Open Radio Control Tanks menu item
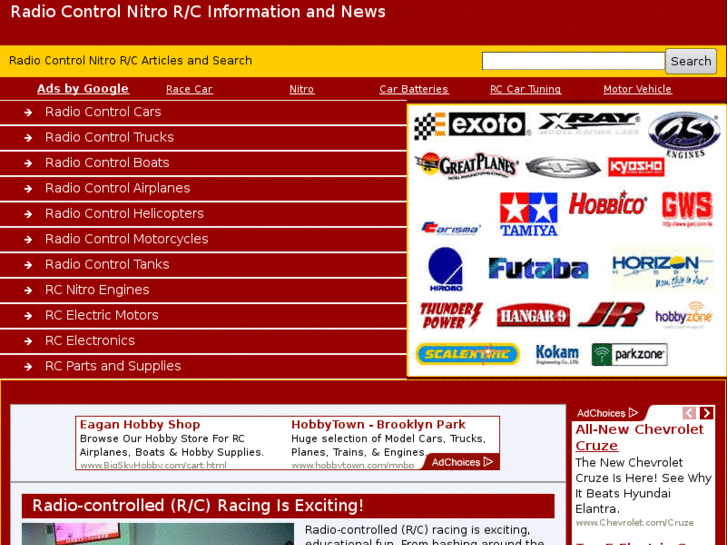The image size is (727, 545). click(203, 265)
